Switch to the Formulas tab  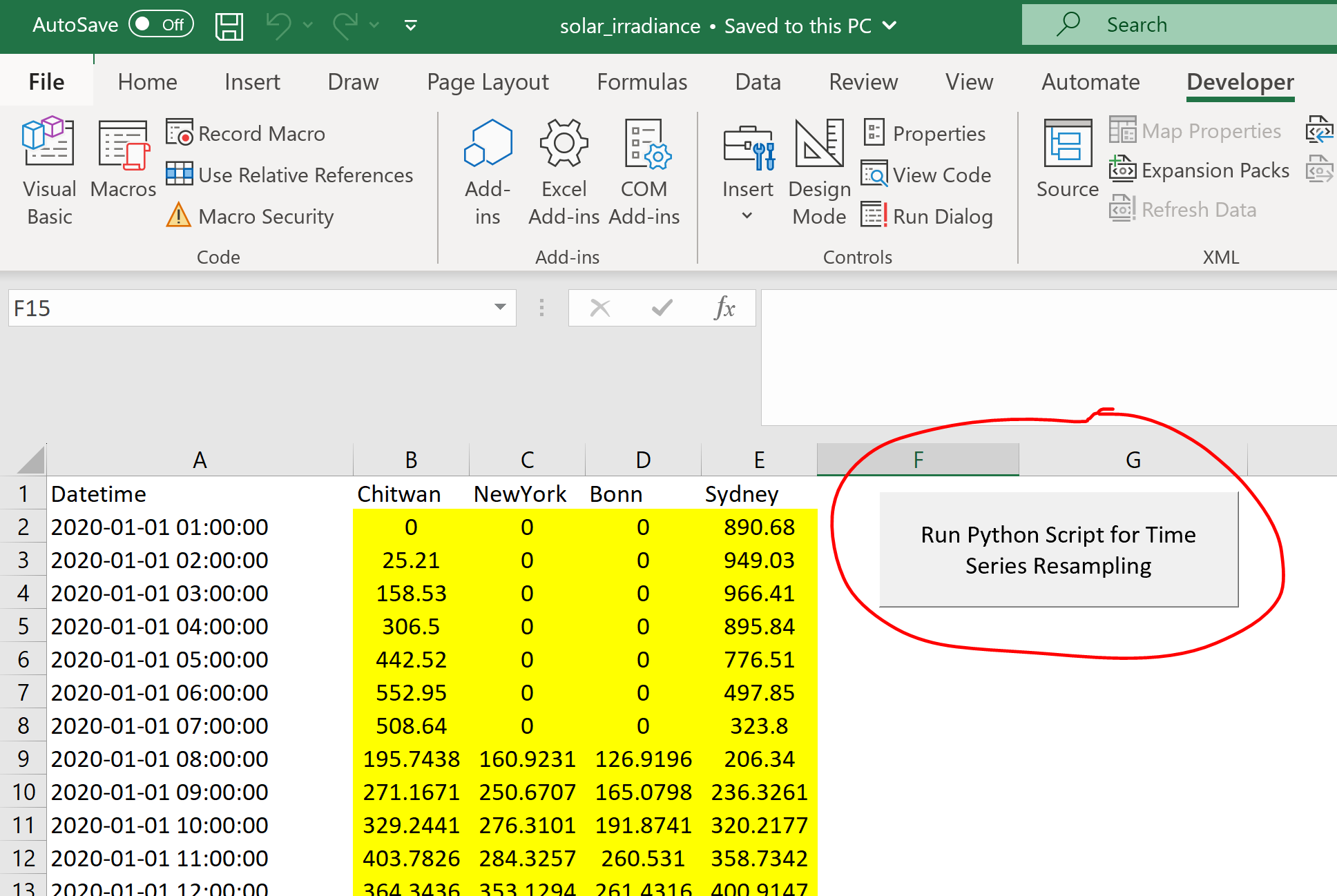pyautogui.click(x=642, y=82)
